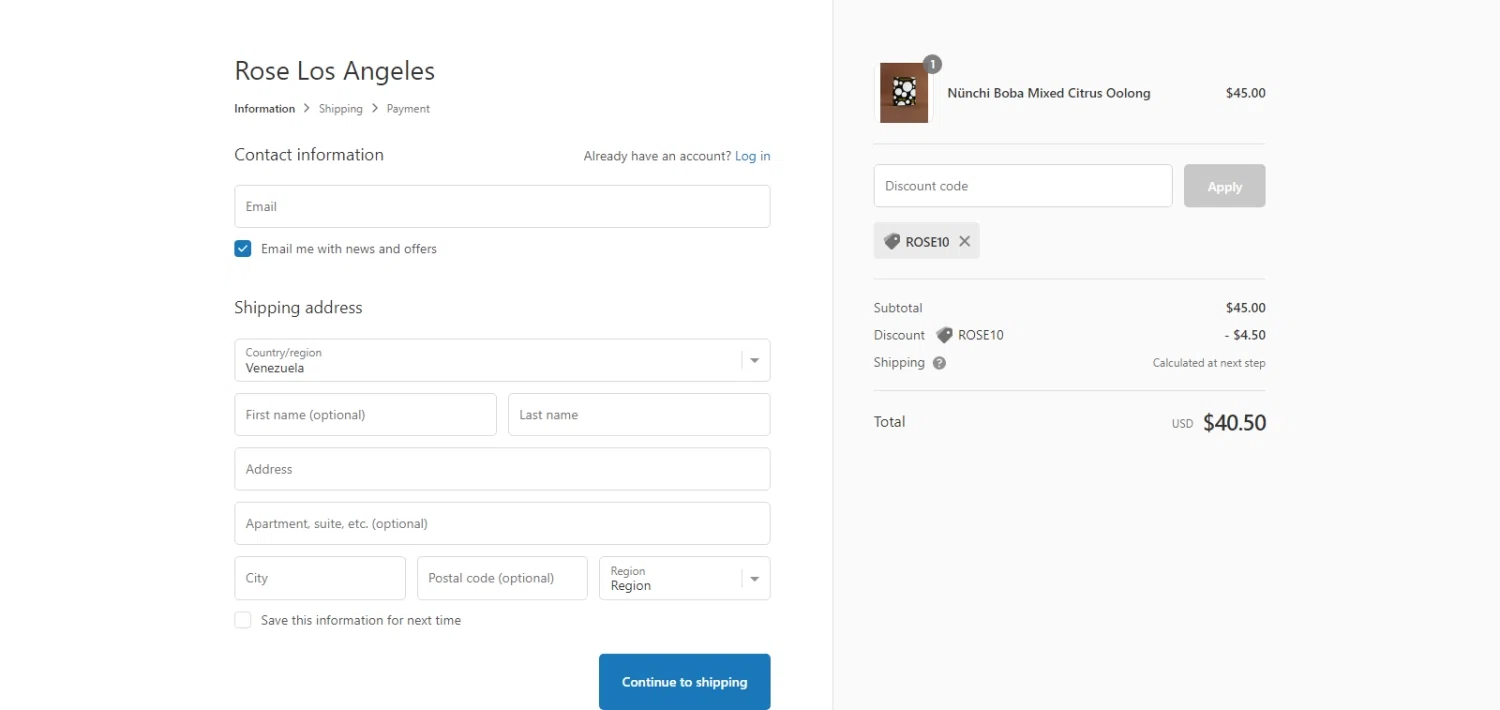Click 'Calculated at next step' text
Screen dimensions: 1500x710
[1209, 363]
